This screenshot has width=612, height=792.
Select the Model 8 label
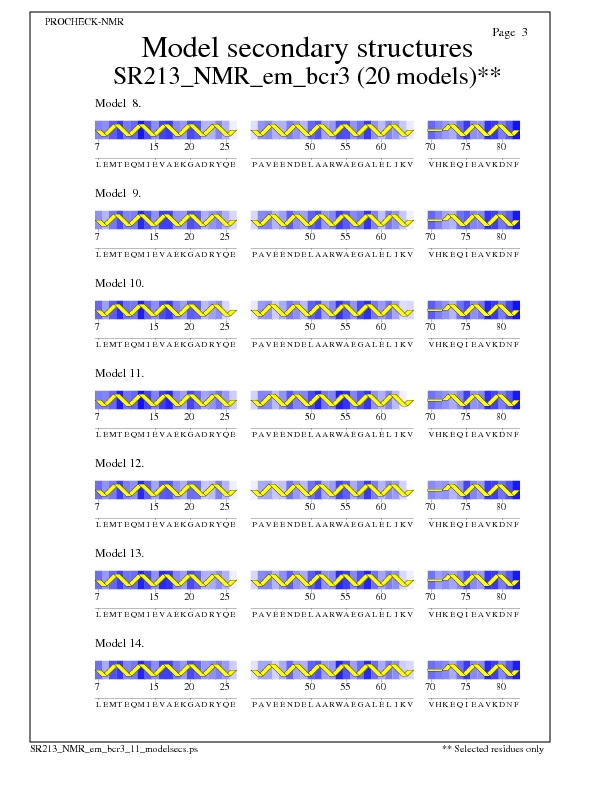pos(119,103)
